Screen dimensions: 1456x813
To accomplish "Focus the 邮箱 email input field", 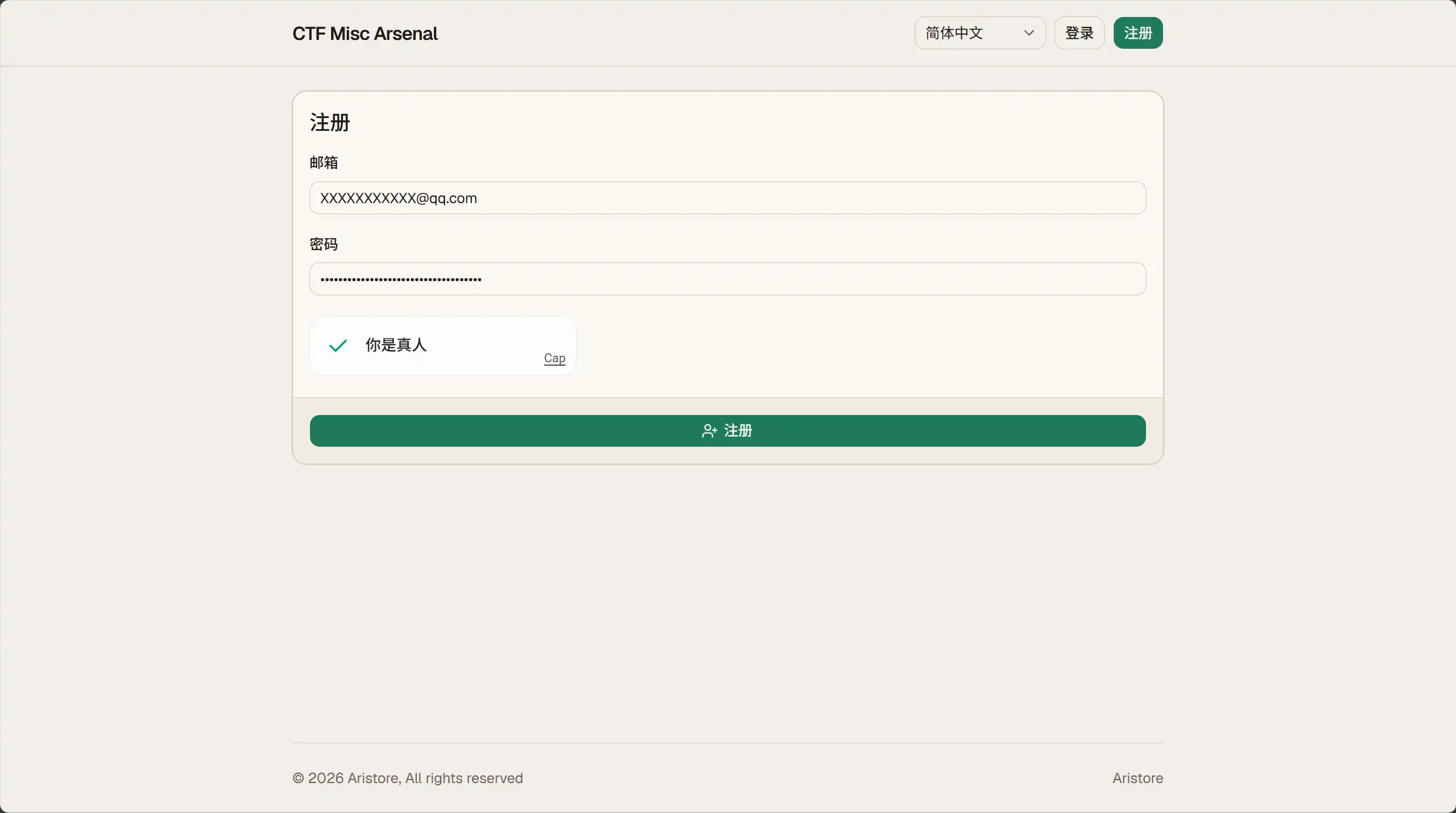I will [727, 198].
